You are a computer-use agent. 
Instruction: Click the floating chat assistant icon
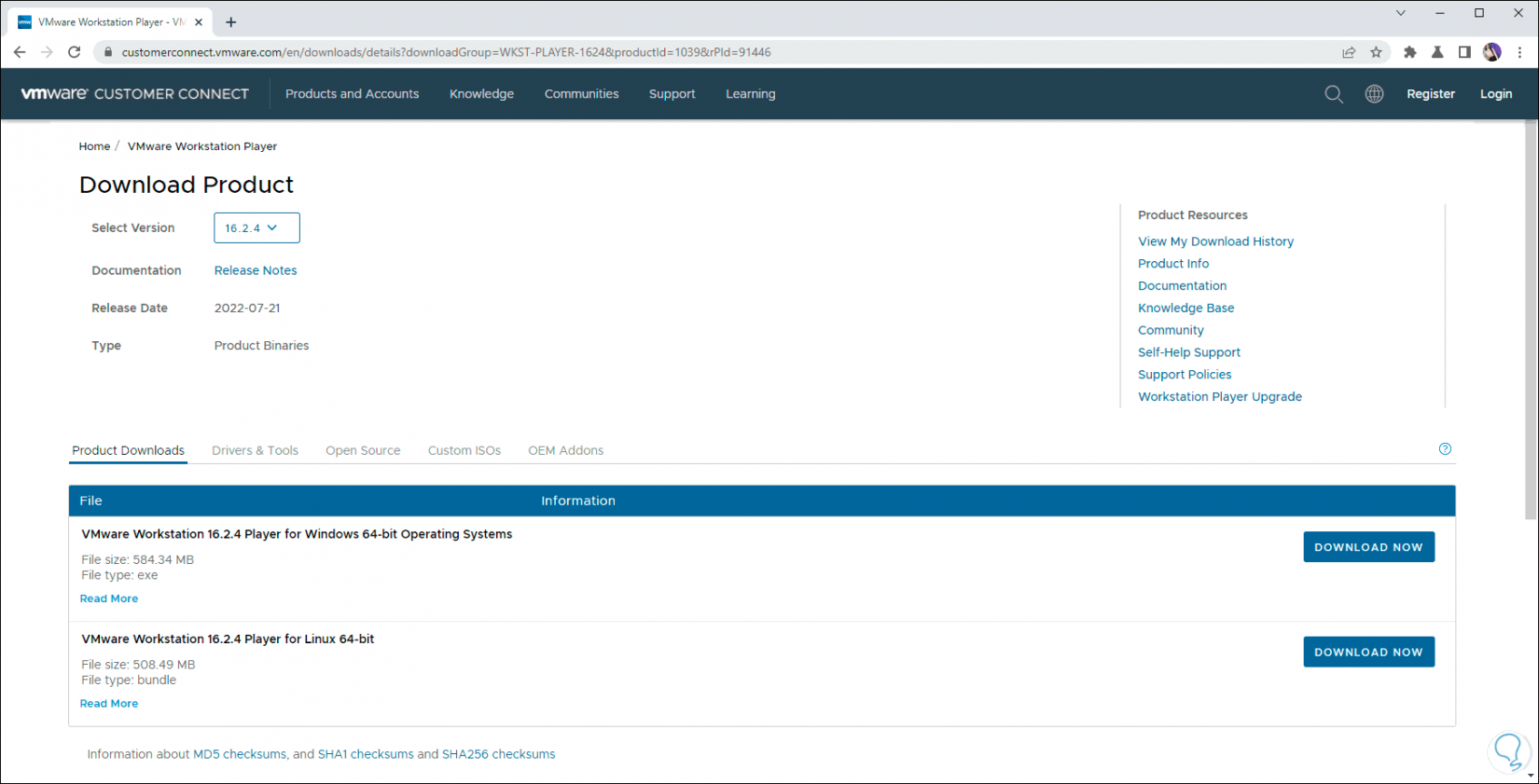[1508, 751]
